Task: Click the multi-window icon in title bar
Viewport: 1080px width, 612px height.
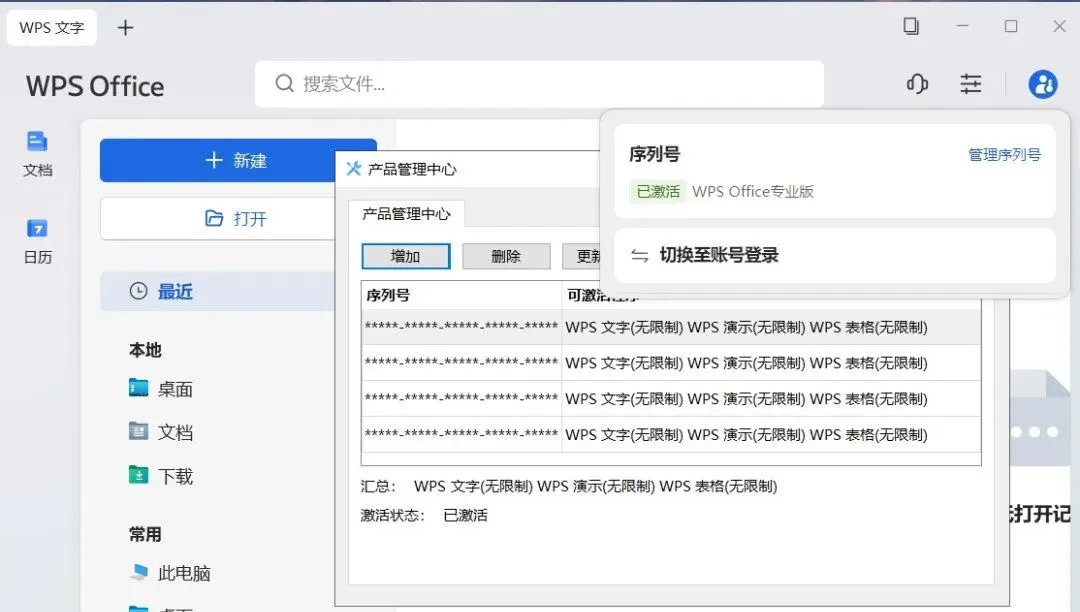Action: tap(911, 26)
